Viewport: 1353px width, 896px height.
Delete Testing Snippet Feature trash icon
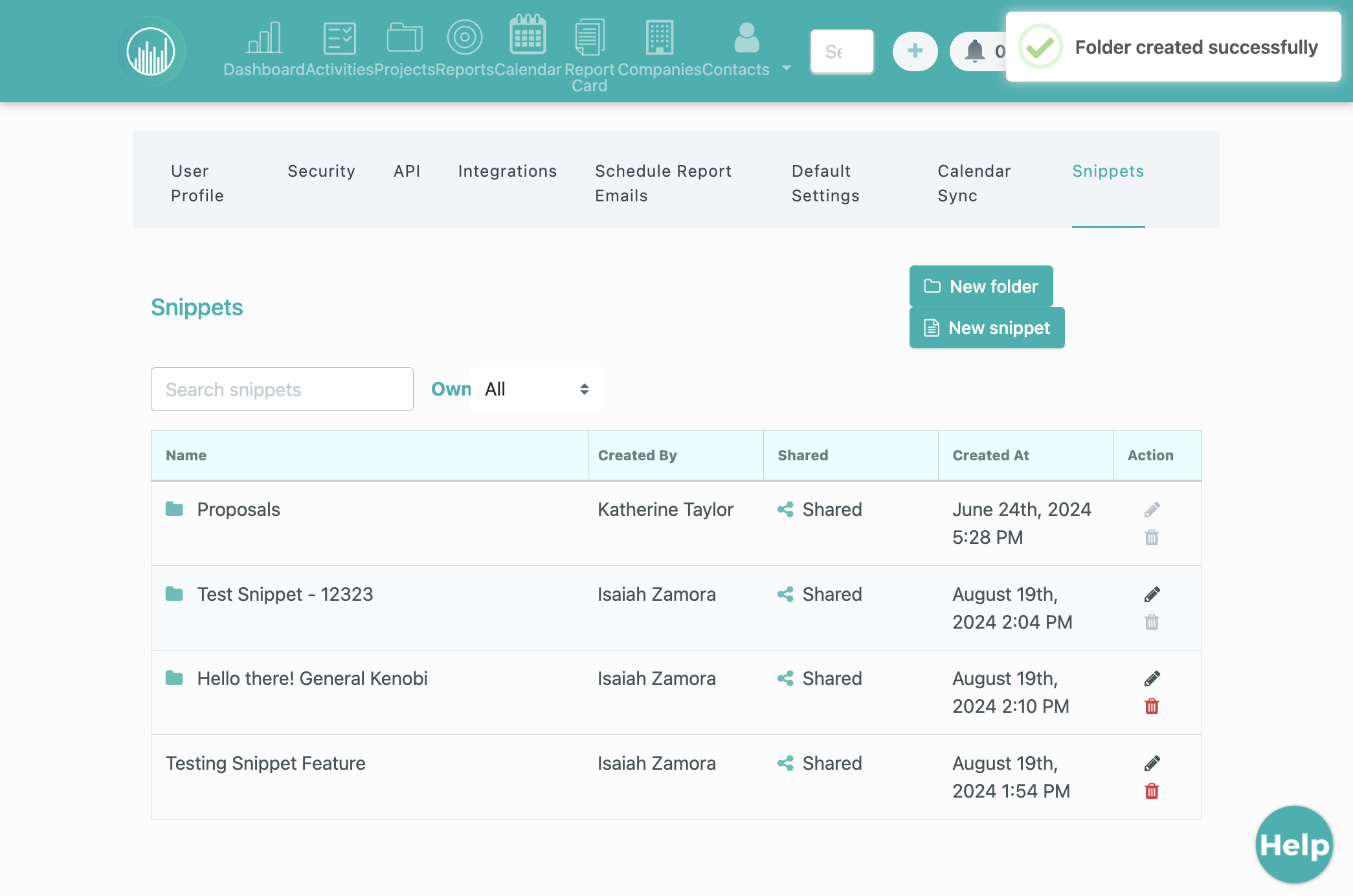pos(1152,791)
